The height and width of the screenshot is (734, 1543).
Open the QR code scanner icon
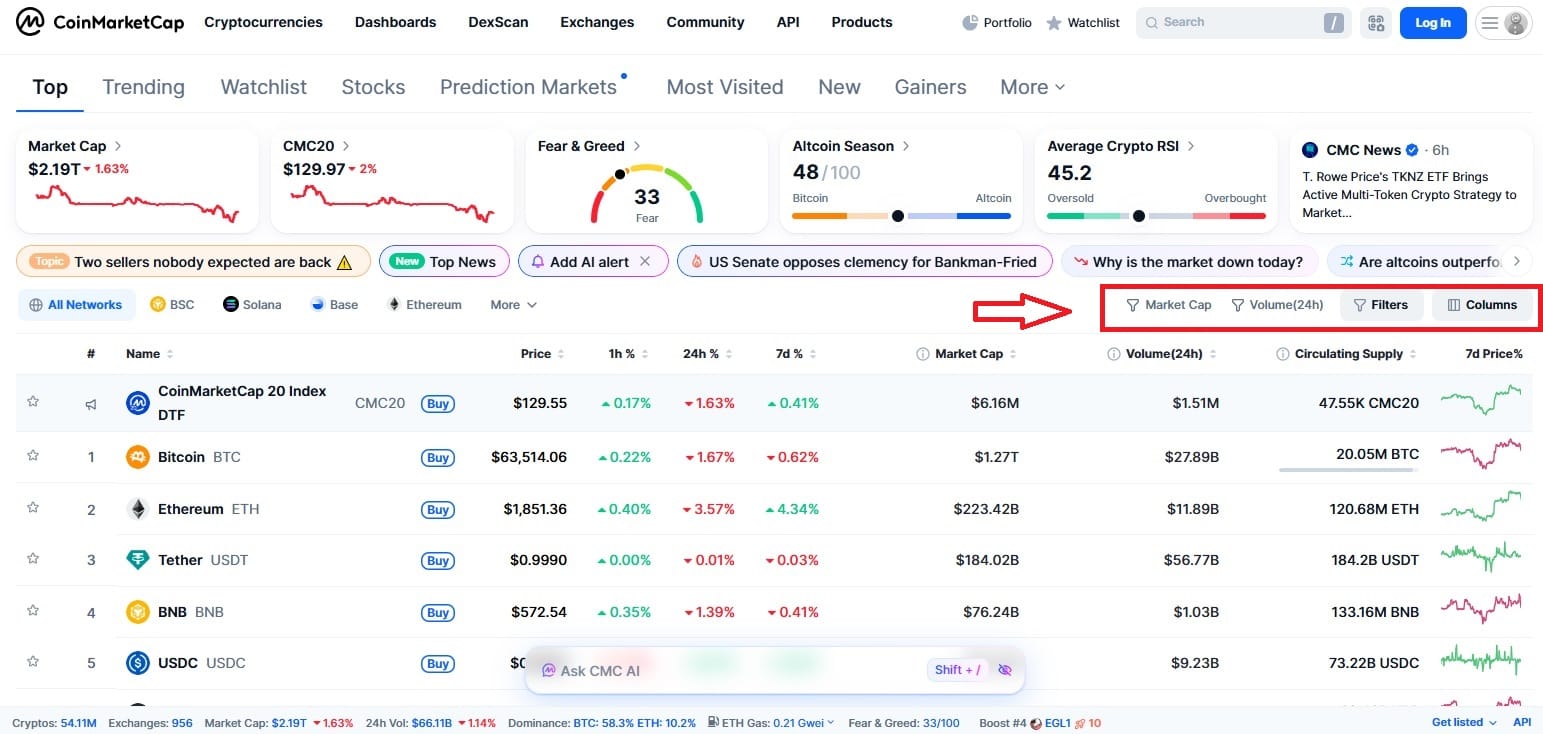(1376, 23)
